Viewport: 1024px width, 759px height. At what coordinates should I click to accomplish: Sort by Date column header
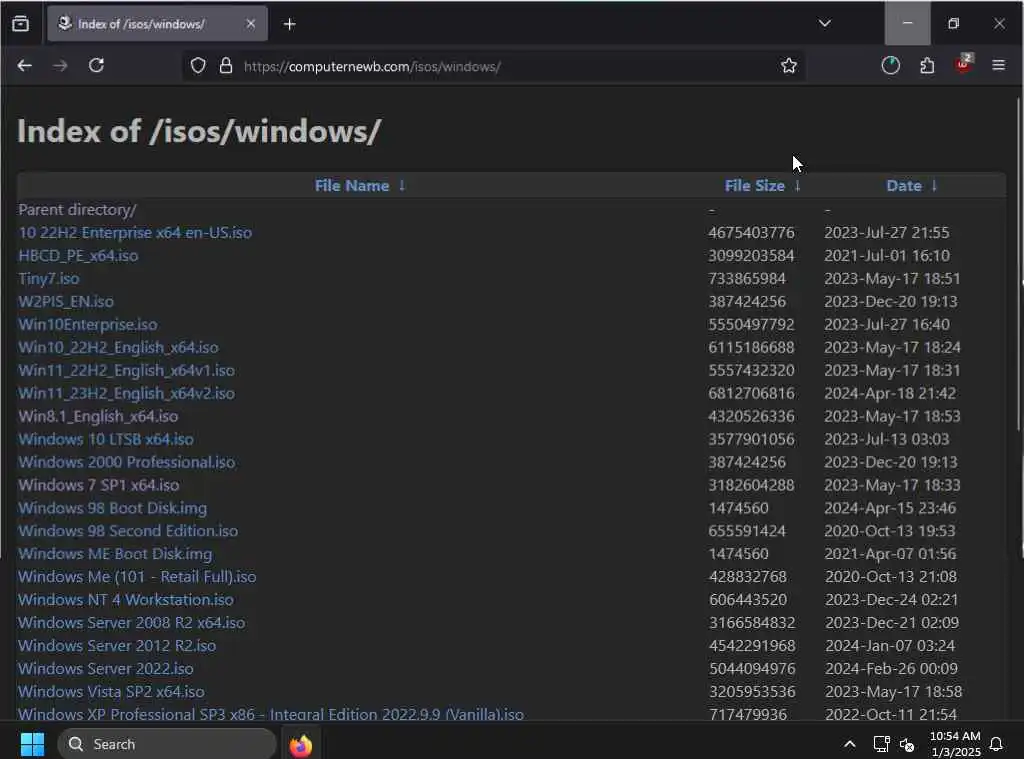point(904,186)
